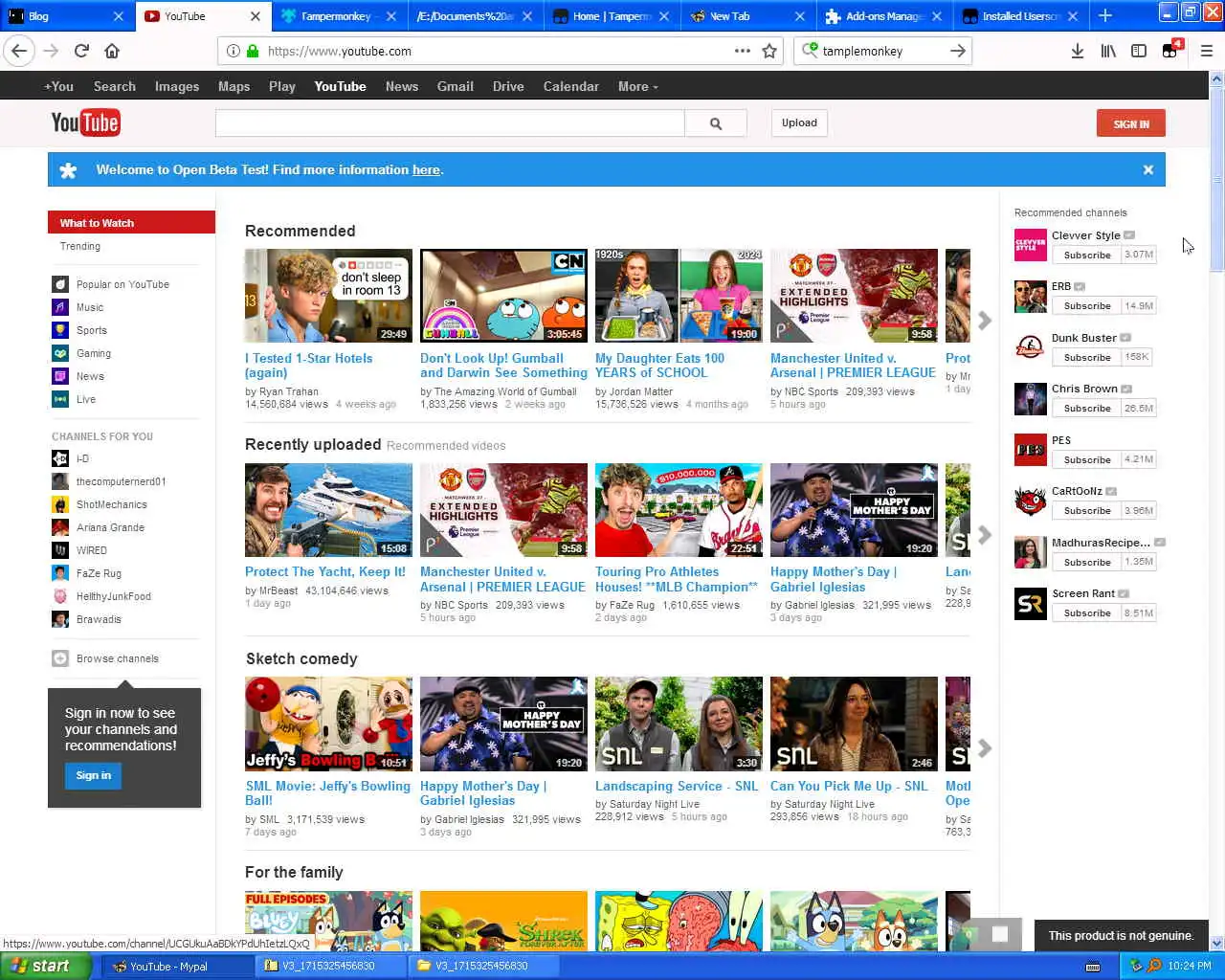Click the YouTube search input field
This screenshot has height=980, width=1225.
coord(450,122)
